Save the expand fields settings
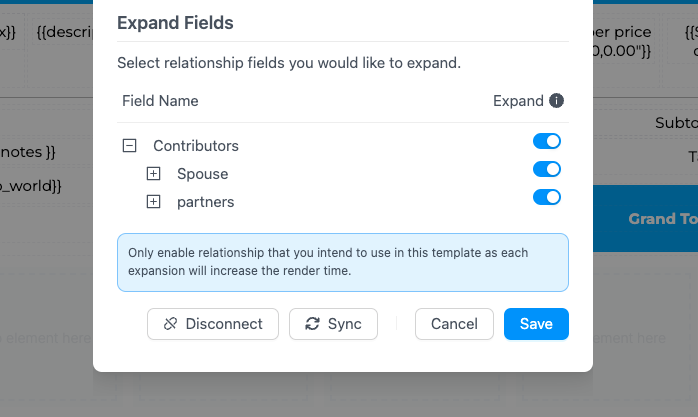Viewport: 698px width, 417px height. click(x=536, y=324)
